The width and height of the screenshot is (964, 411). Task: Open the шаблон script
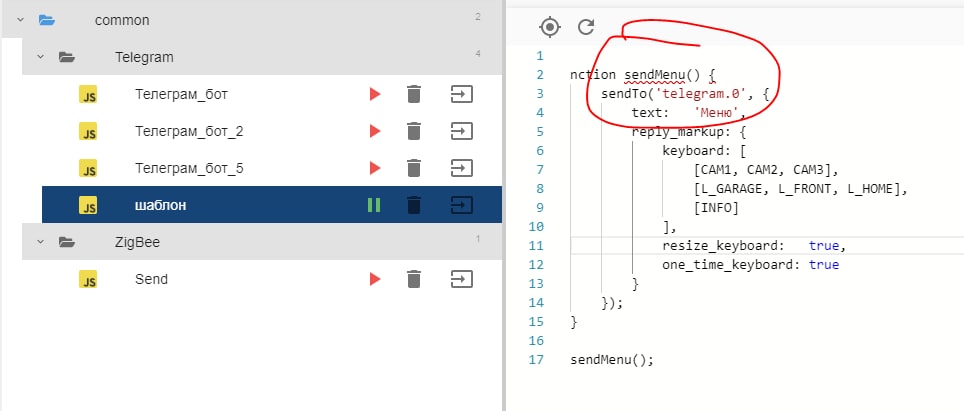point(160,205)
